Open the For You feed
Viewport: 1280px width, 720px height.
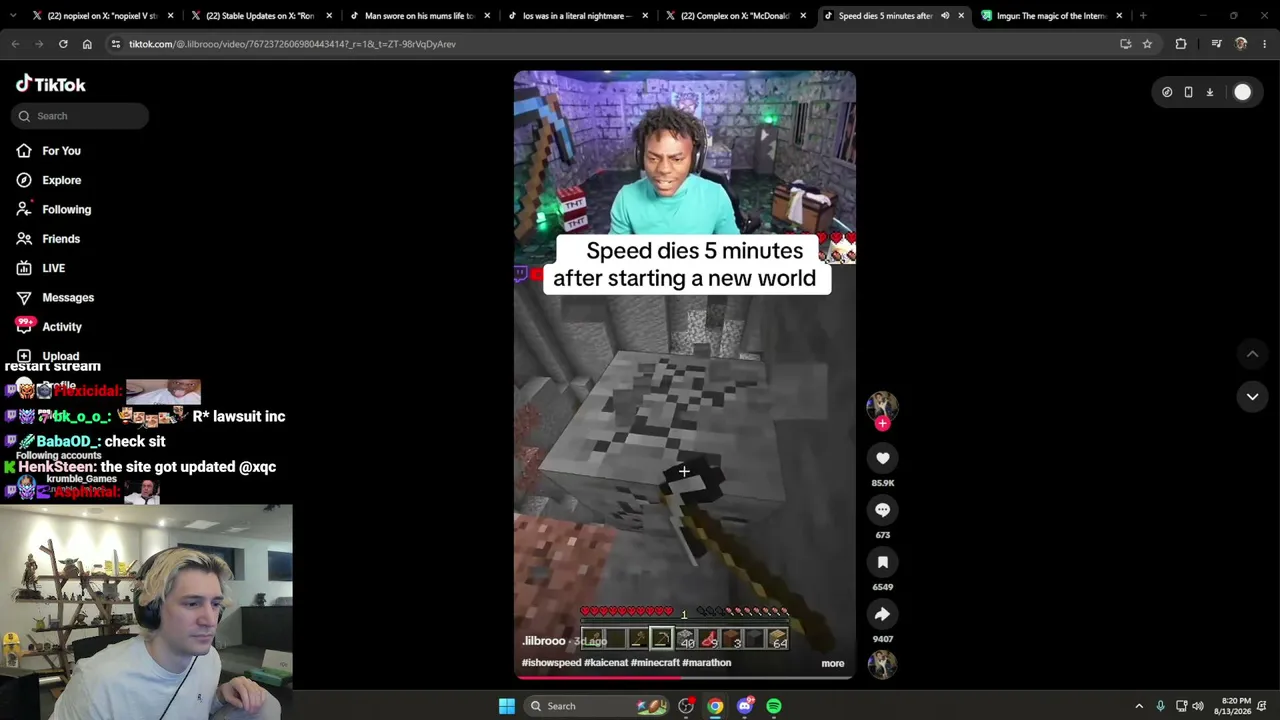pos(48,151)
